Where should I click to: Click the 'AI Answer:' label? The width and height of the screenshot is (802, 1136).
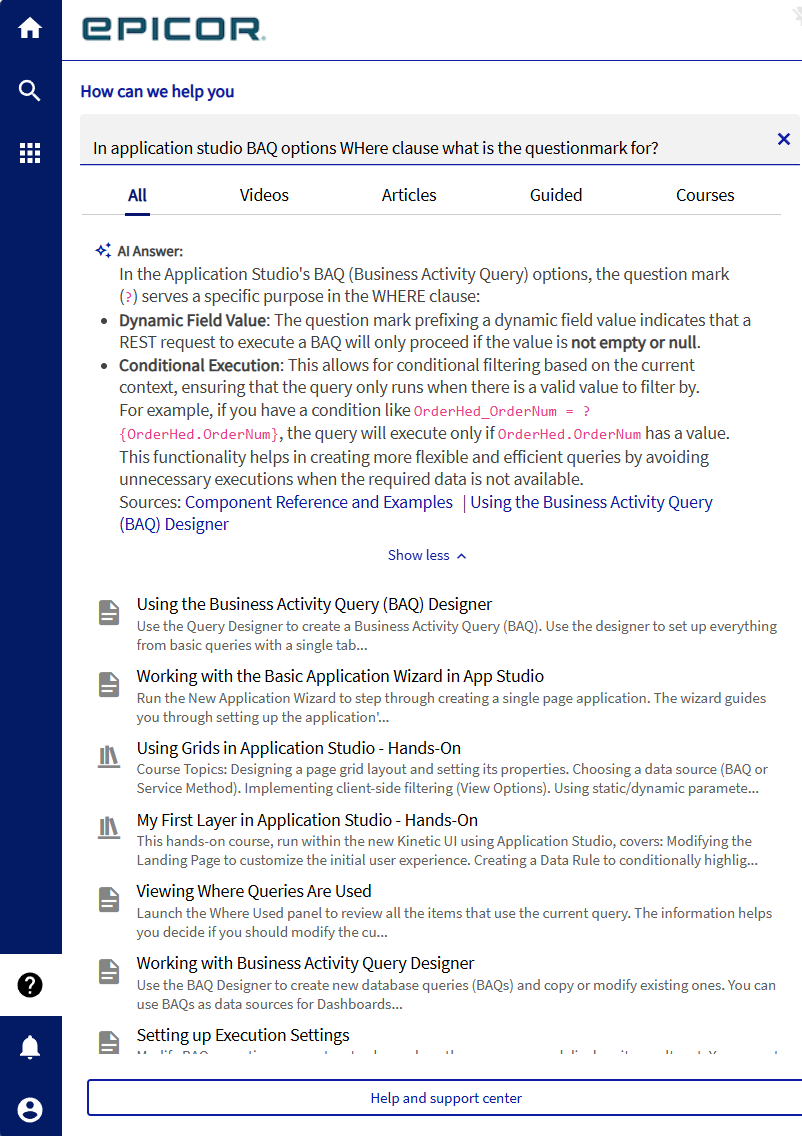click(150, 251)
